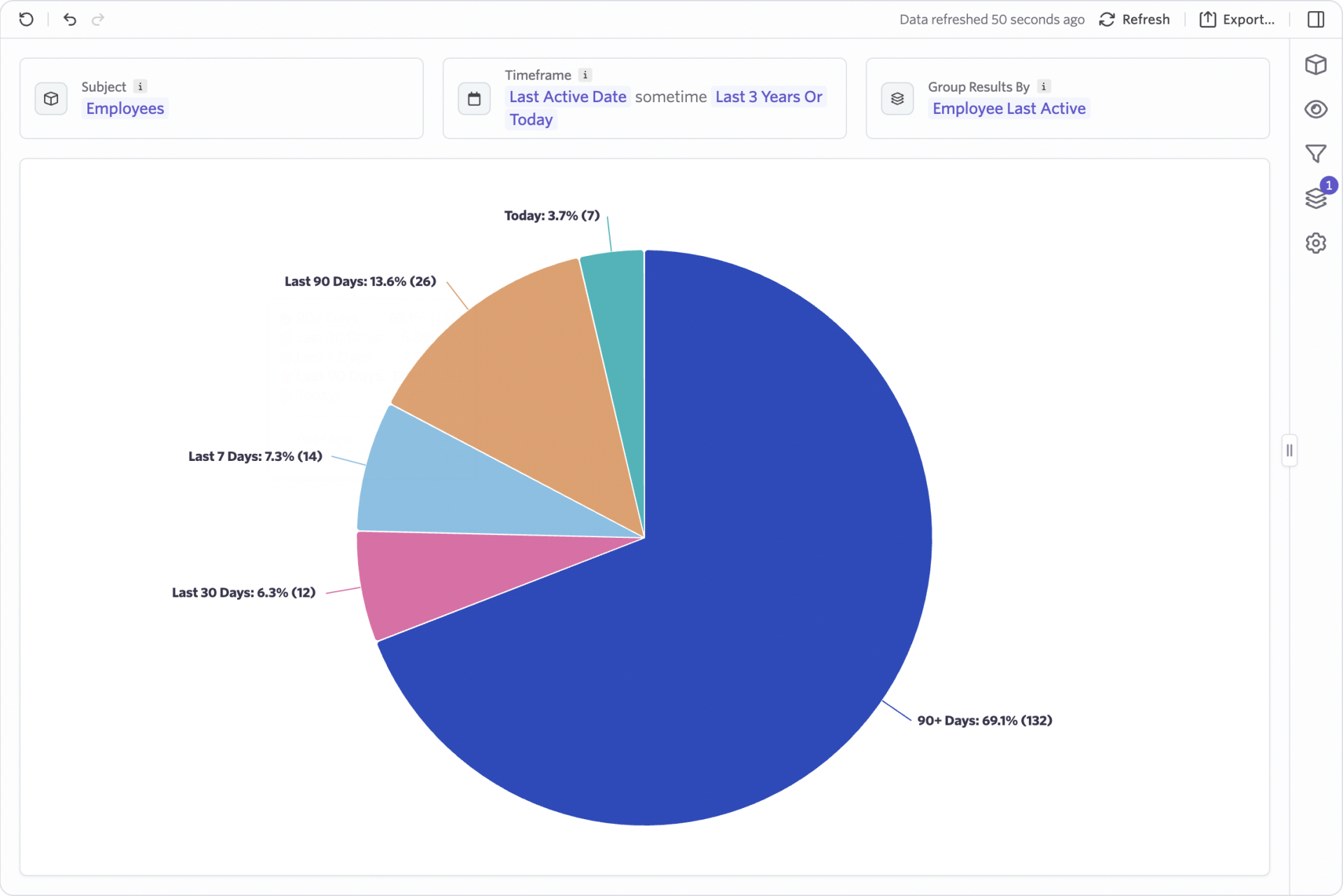The width and height of the screenshot is (1343, 896).
Task: Click the reset/restart icon in the top toolbar
Action: tap(27, 19)
